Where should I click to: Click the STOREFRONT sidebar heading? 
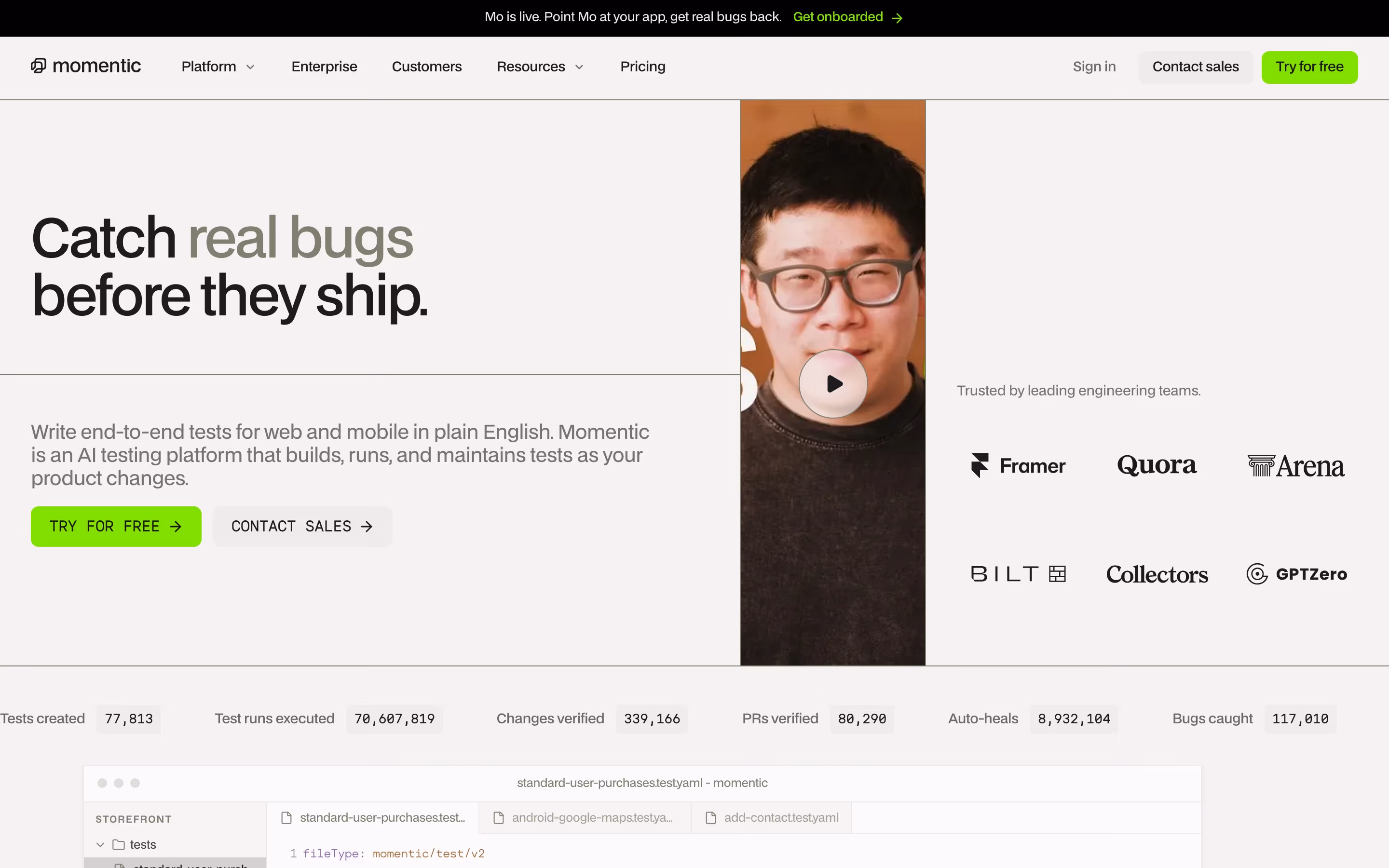tap(134, 819)
